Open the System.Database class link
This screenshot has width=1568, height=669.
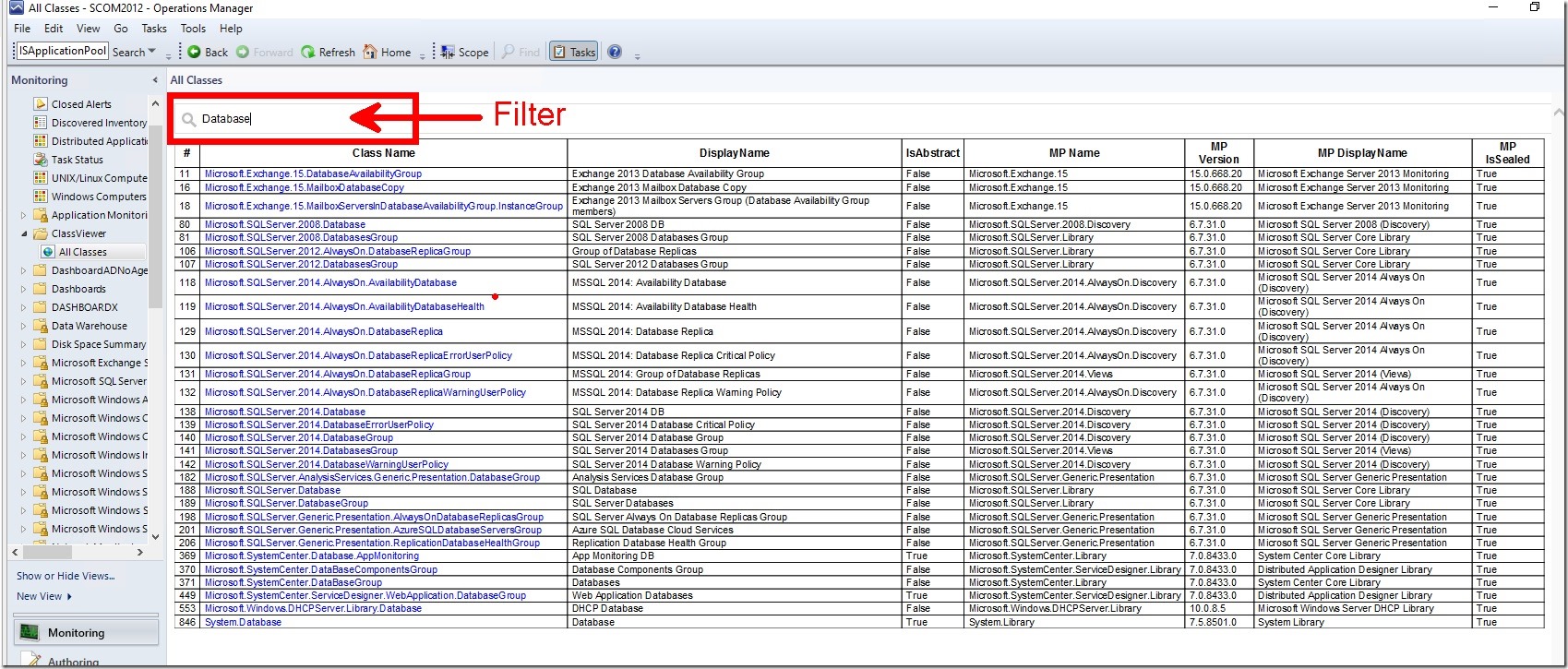pyautogui.click(x=243, y=622)
